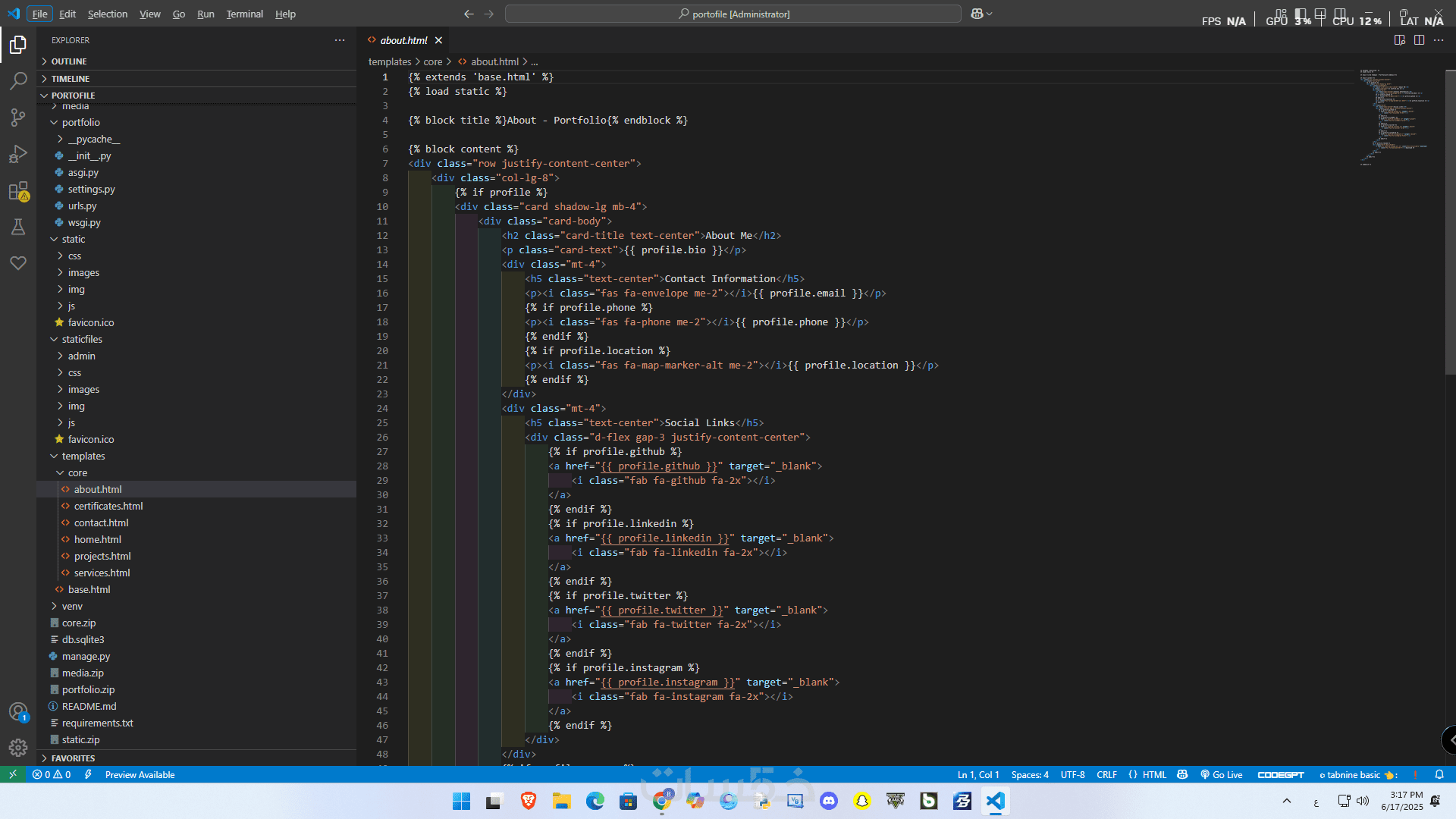Expand the OUTLINE section

69,61
